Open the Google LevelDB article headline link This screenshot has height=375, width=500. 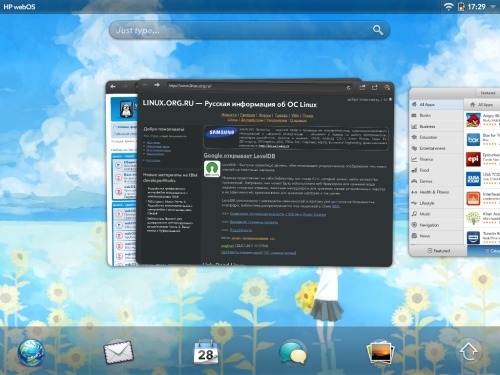239,156
